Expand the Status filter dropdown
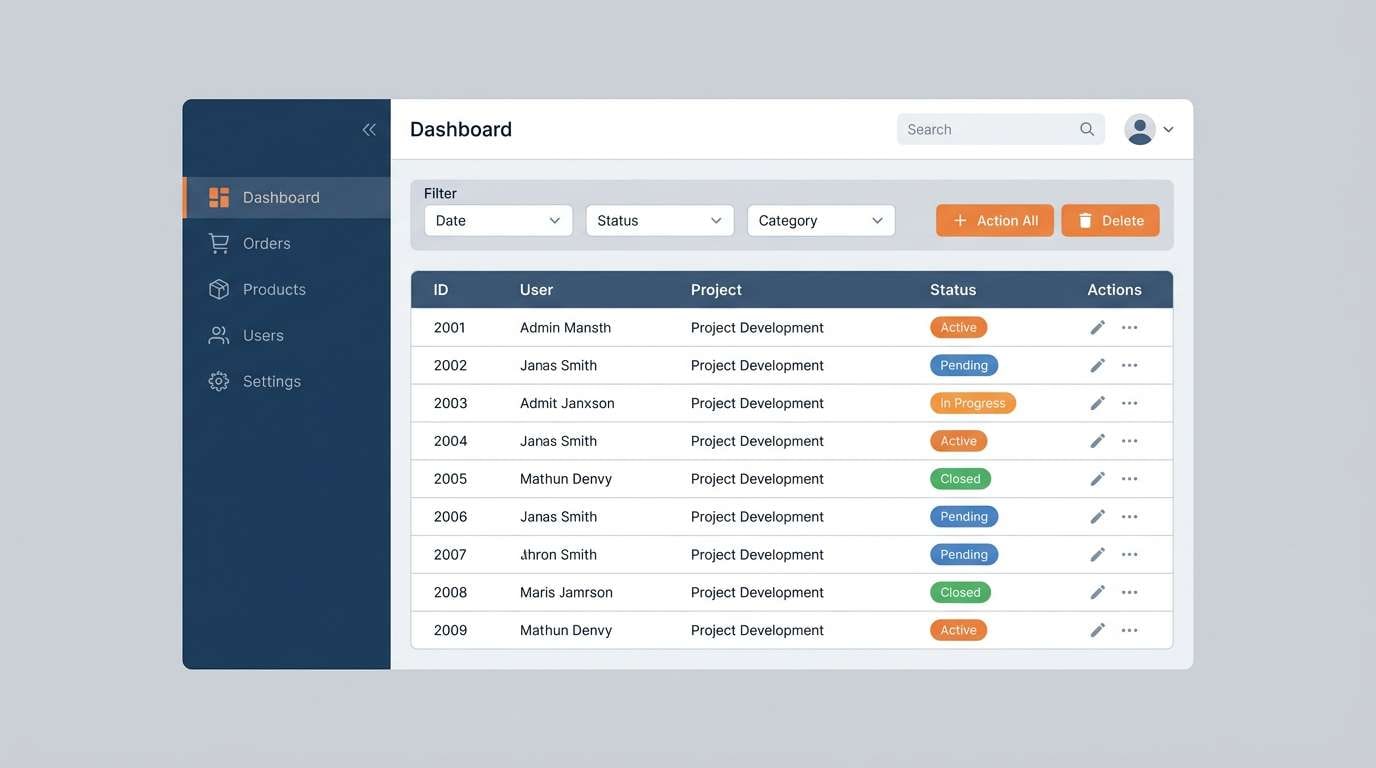This screenshot has width=1376, height=768. click(x=660, y=218)
